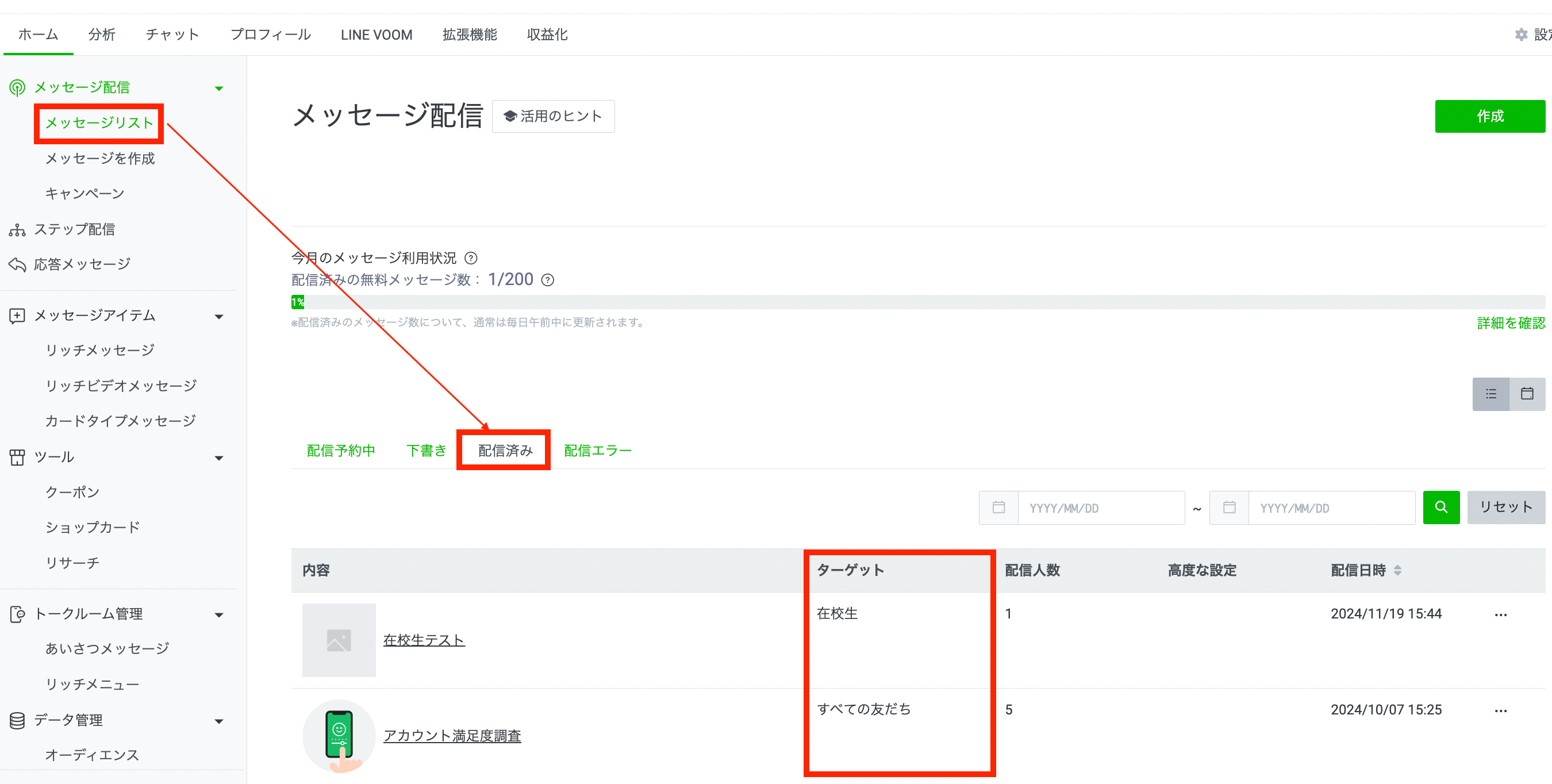The width and height of the screenshot is (1552, 784).
Task: Click help icon next to 1/200 count
Action: [548, 280]
